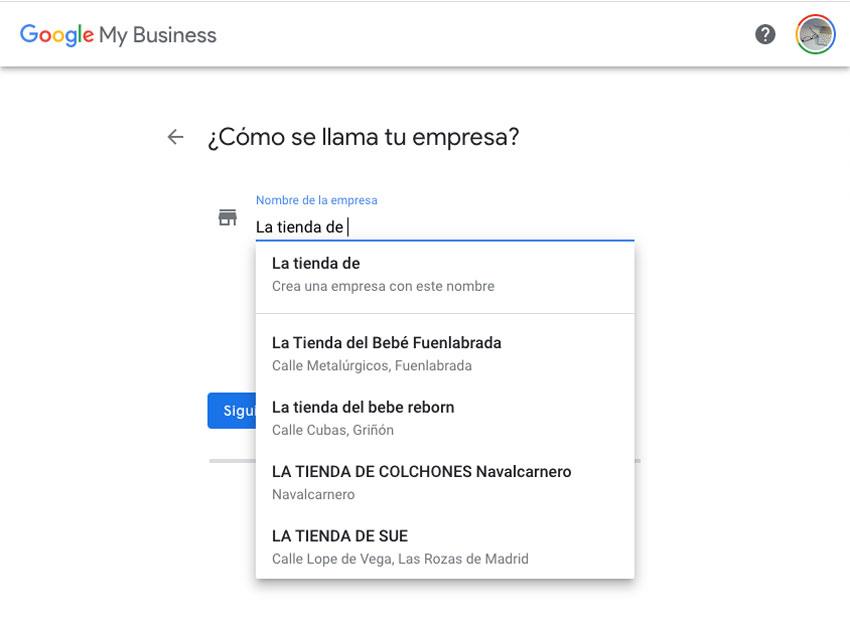Screen dimensions: 850x624
Task: Click the storefront icon beside name field
Action: pos(228,217)
